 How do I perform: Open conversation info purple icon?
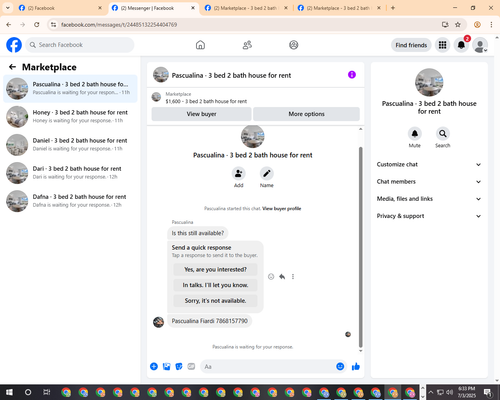352,75
